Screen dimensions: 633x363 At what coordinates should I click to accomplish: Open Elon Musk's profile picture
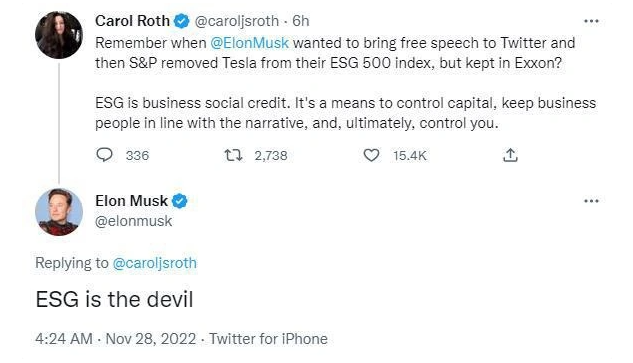pyautogui.click(x=59, y=212)
